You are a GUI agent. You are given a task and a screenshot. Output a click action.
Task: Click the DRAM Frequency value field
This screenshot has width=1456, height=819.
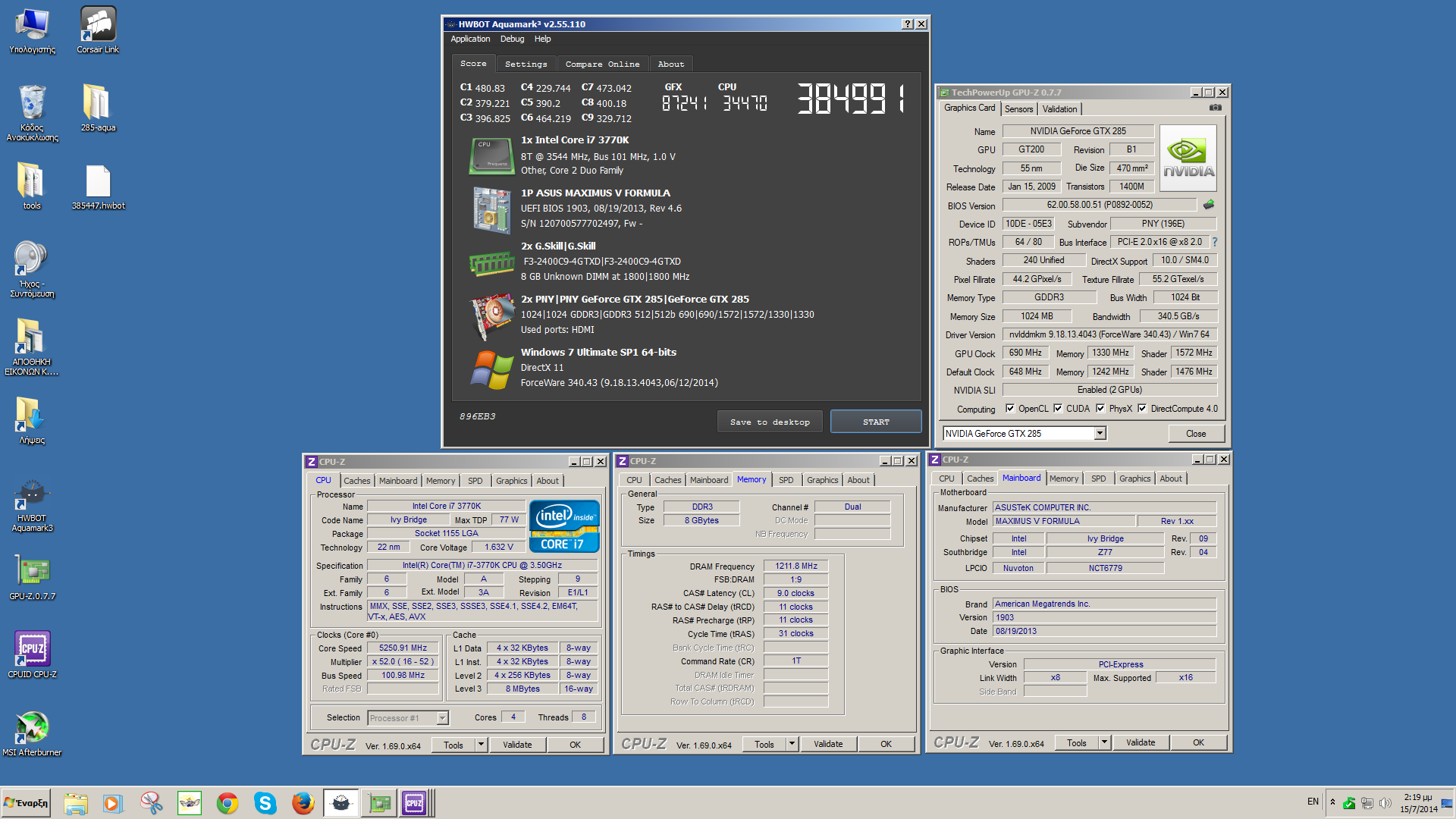795,566
